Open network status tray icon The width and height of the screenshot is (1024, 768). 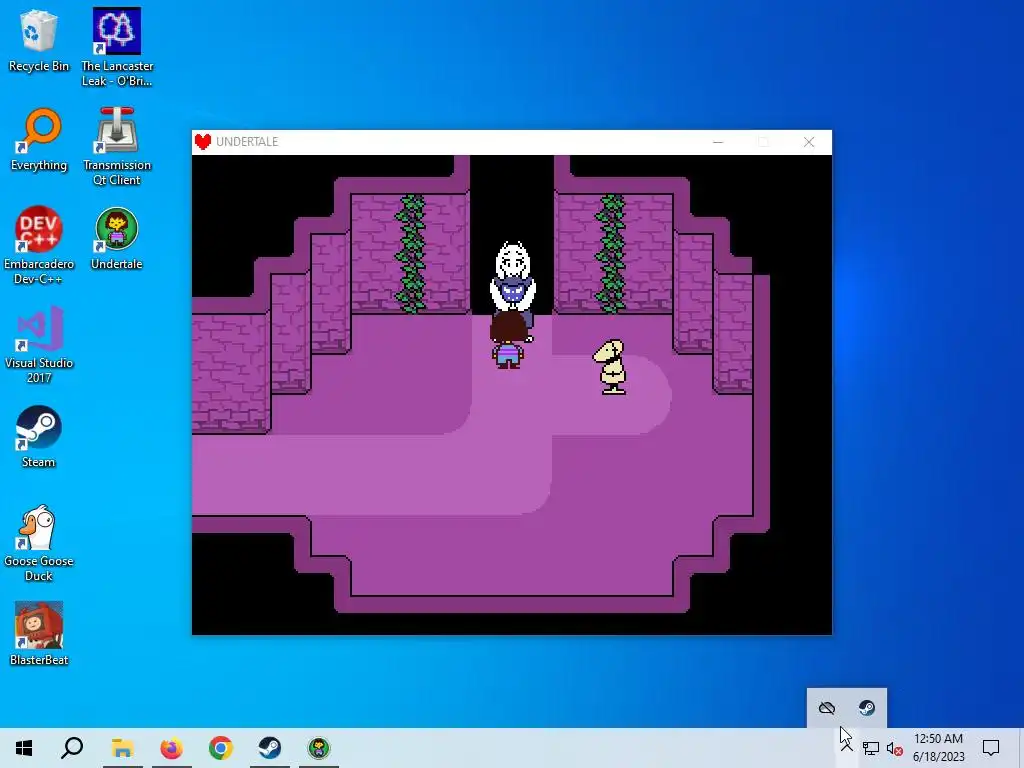[x=871, y=748]
